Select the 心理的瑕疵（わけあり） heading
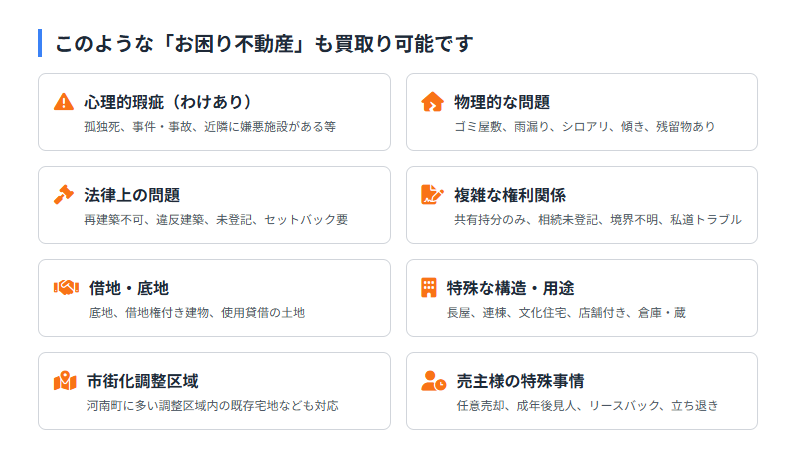The width and height of the screenshot is (795, 459). pos(168,102)
